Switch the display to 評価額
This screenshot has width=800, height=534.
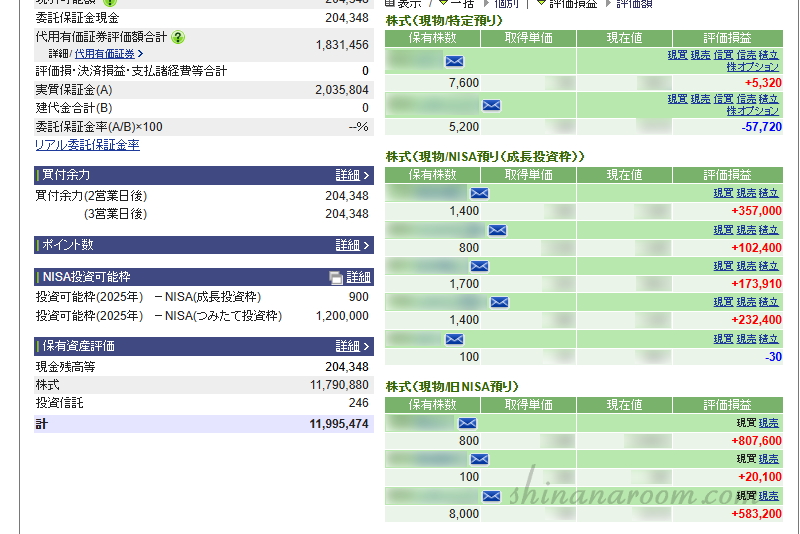tap(633, 4)
